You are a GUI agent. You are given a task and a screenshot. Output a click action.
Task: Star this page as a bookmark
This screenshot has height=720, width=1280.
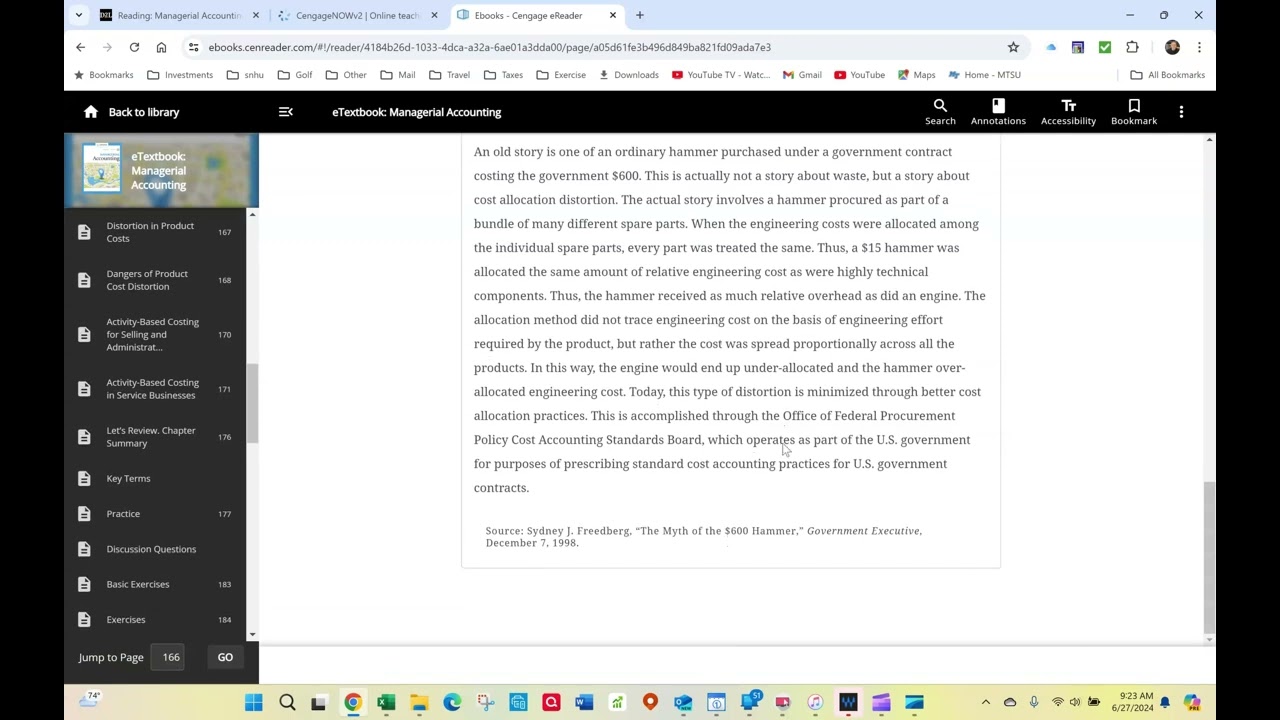click(x=1013, y=47)
